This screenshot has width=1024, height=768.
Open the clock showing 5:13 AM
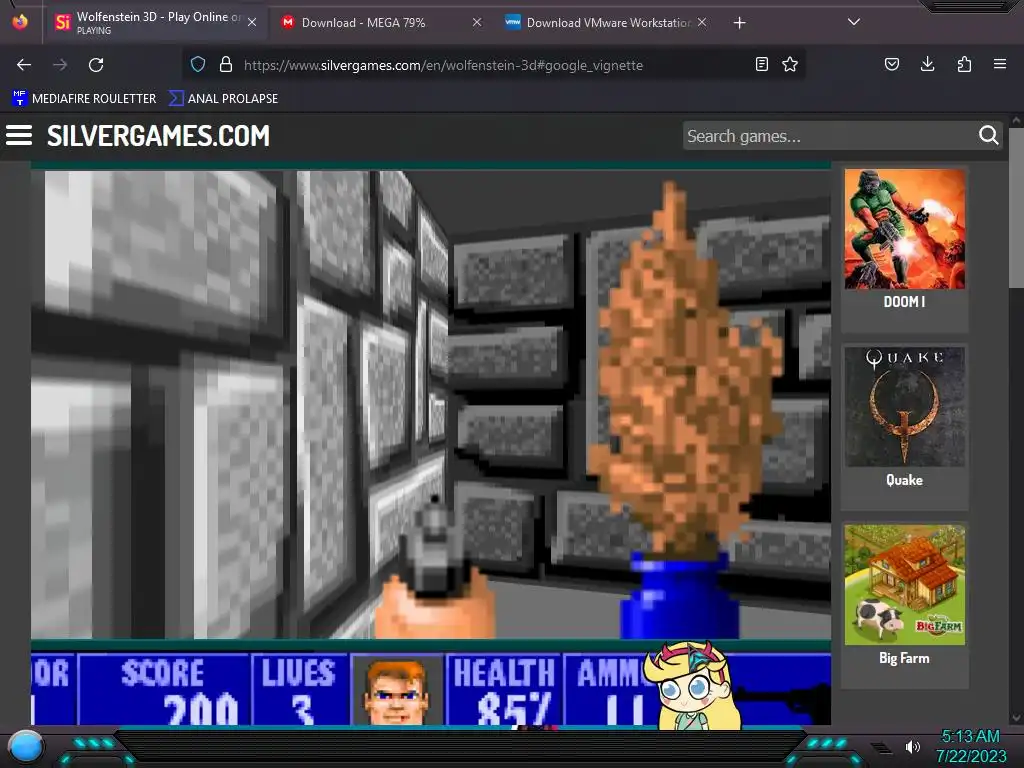click(970, 746)
